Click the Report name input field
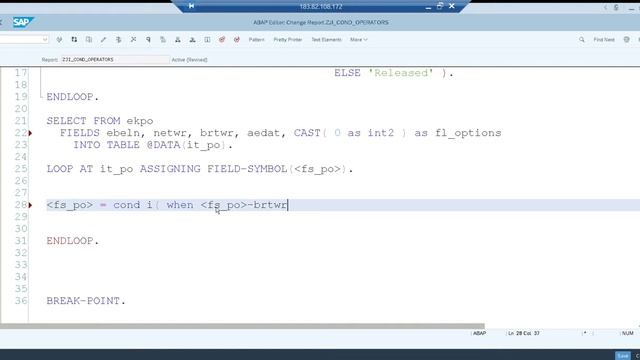 coord(115,60)
